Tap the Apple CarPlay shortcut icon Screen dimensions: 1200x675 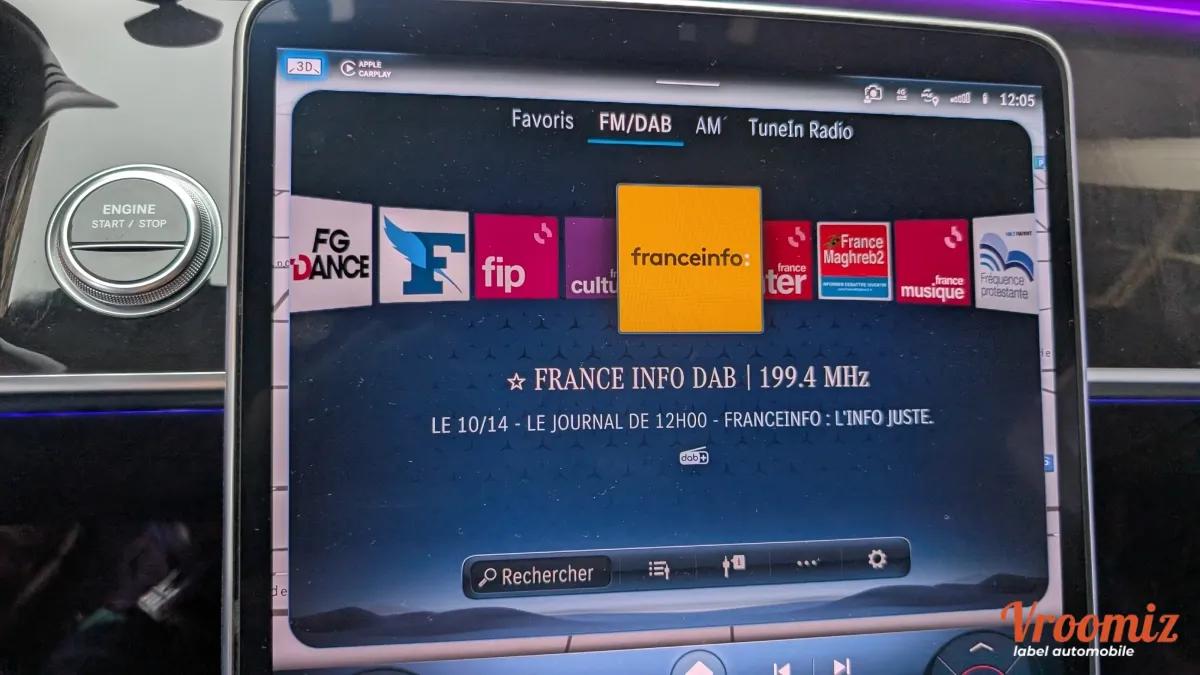[x=364, y=68]
